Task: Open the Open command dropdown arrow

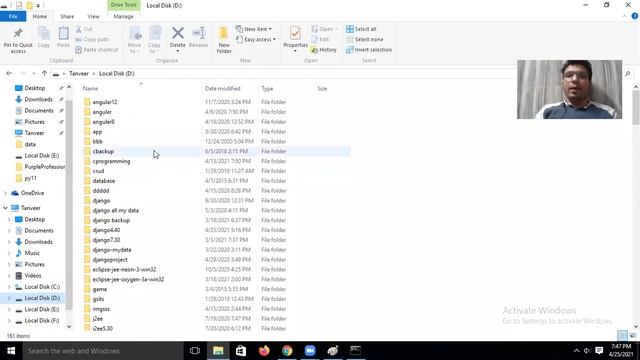Action: [x=337, y=29]
